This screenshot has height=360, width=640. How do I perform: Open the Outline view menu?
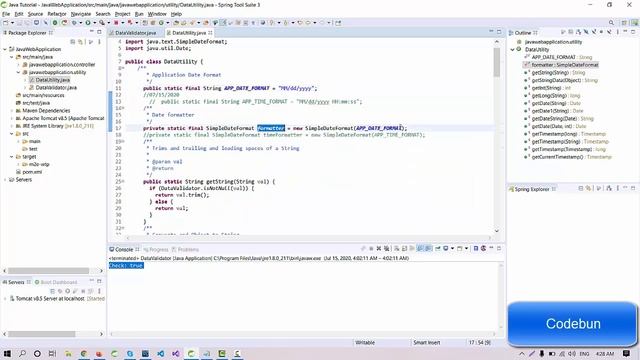(618, 32)
